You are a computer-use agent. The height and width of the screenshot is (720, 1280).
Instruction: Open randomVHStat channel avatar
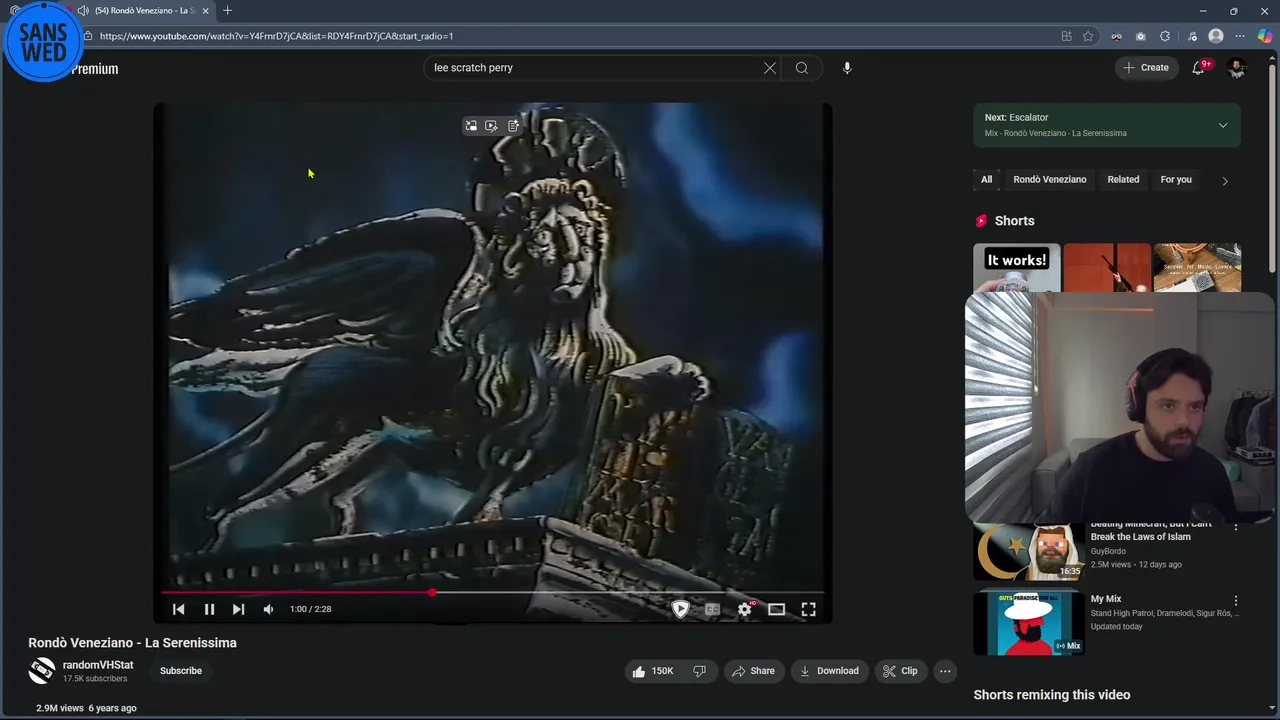pyautogui.click(x=42, y=671)
